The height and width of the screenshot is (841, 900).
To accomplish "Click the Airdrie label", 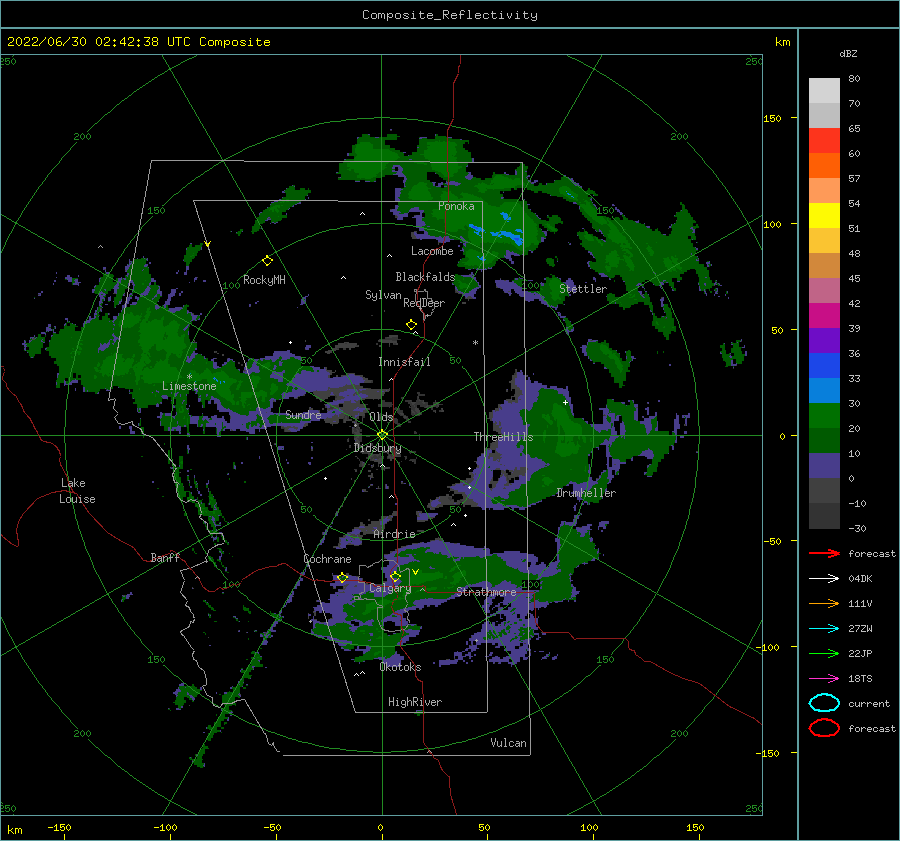I will click(394, 534).
